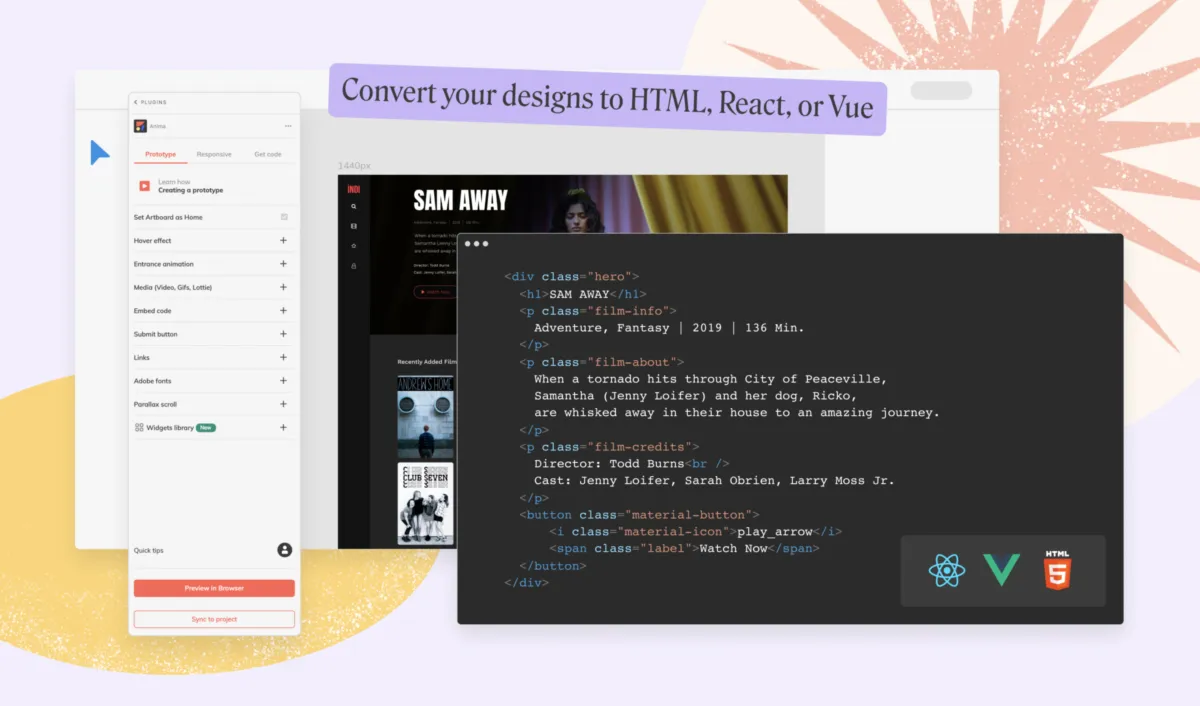Switch to the Get code tab
The width and height of the screenshot is (1200, 706).
click(x=268, y=154)
